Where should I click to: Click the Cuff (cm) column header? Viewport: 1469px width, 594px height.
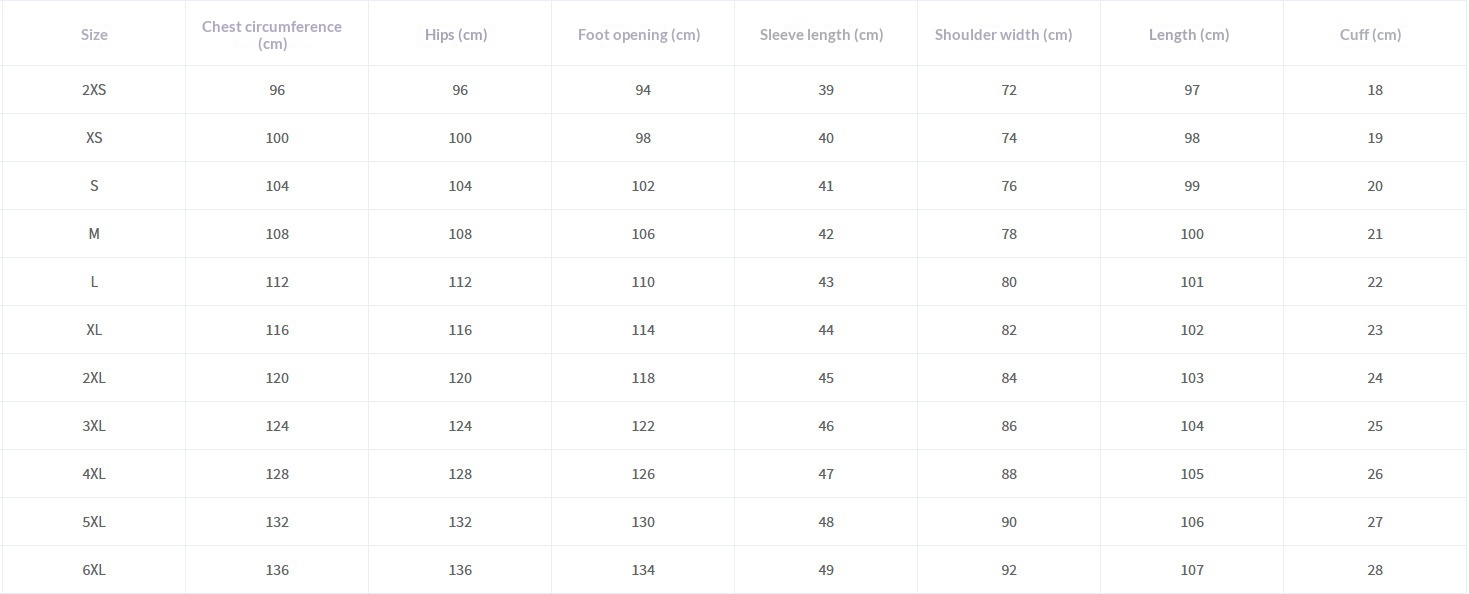pos(1371,35)
